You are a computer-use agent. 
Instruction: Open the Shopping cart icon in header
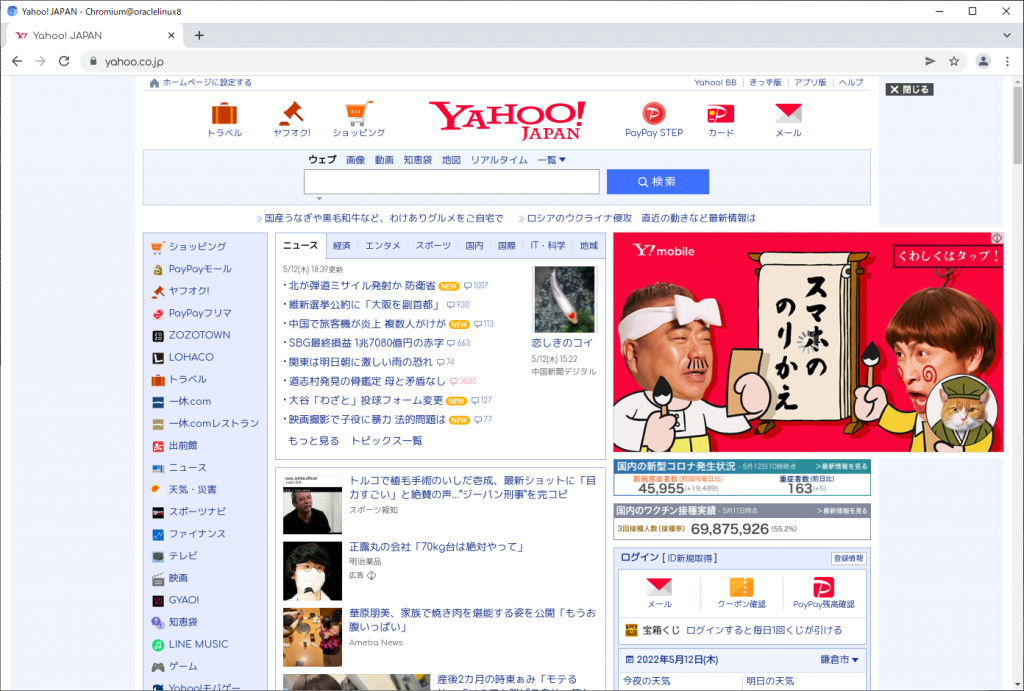coord(359,114)
